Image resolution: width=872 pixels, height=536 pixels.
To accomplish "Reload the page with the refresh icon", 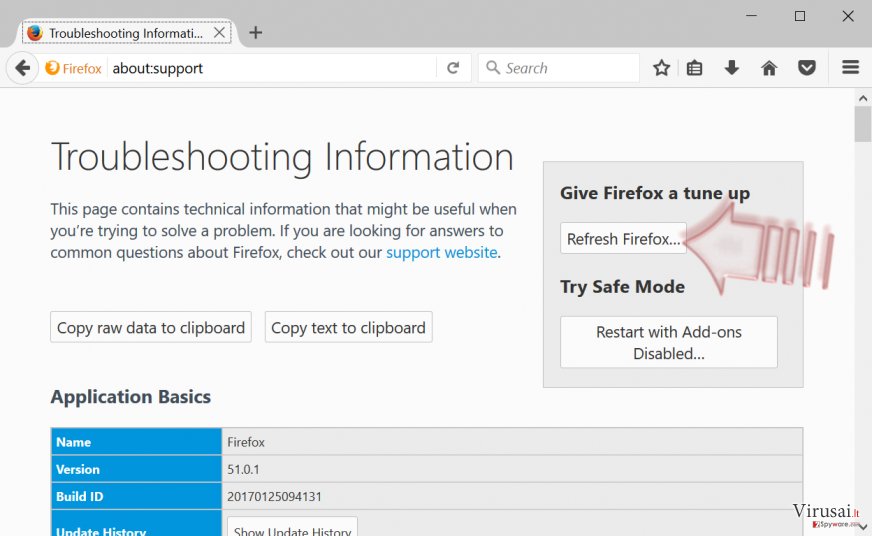I will coord(453,68).
